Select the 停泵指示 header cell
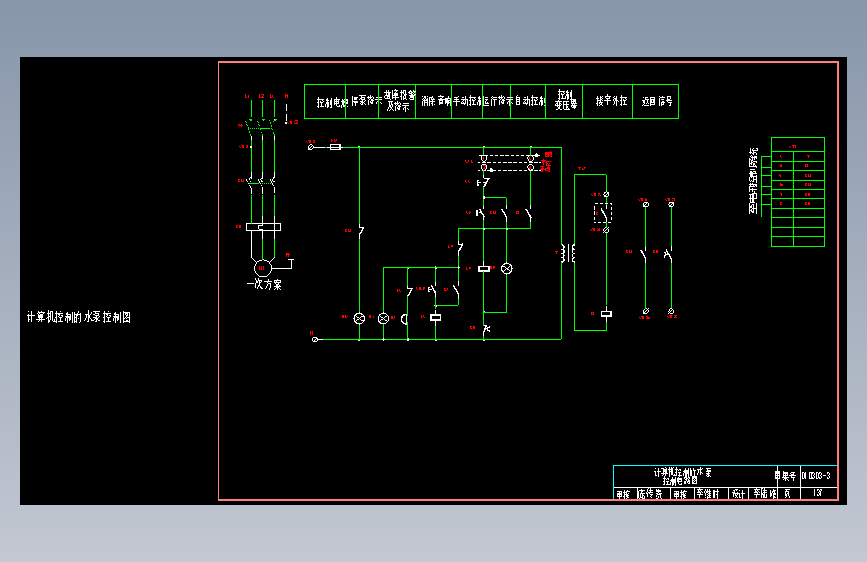 click(362, 102)
